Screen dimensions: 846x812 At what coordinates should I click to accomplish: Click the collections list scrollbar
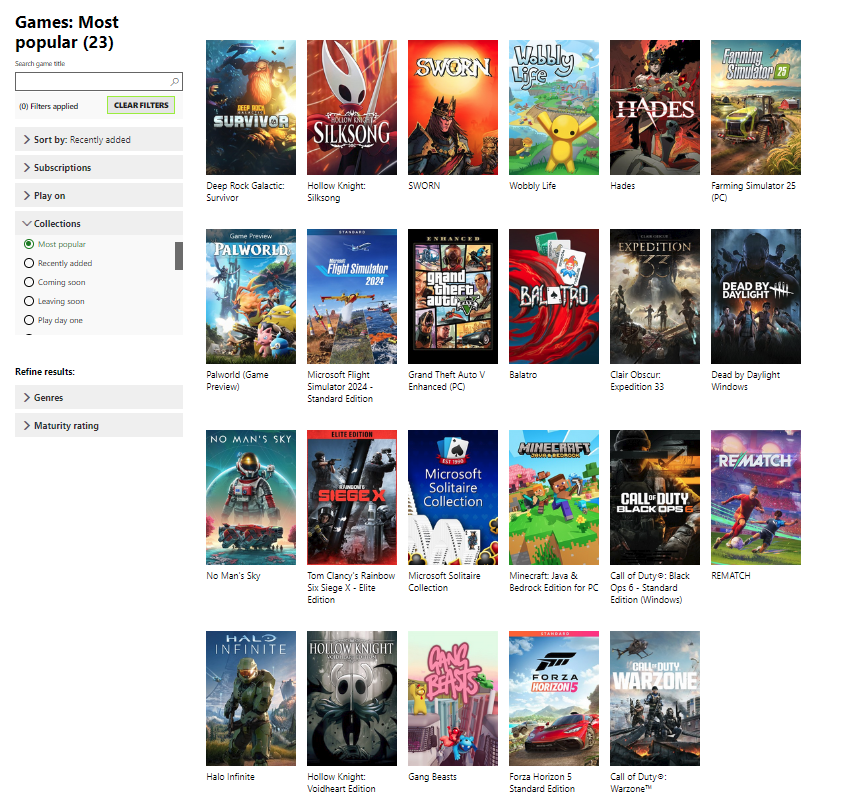[179, 256]
